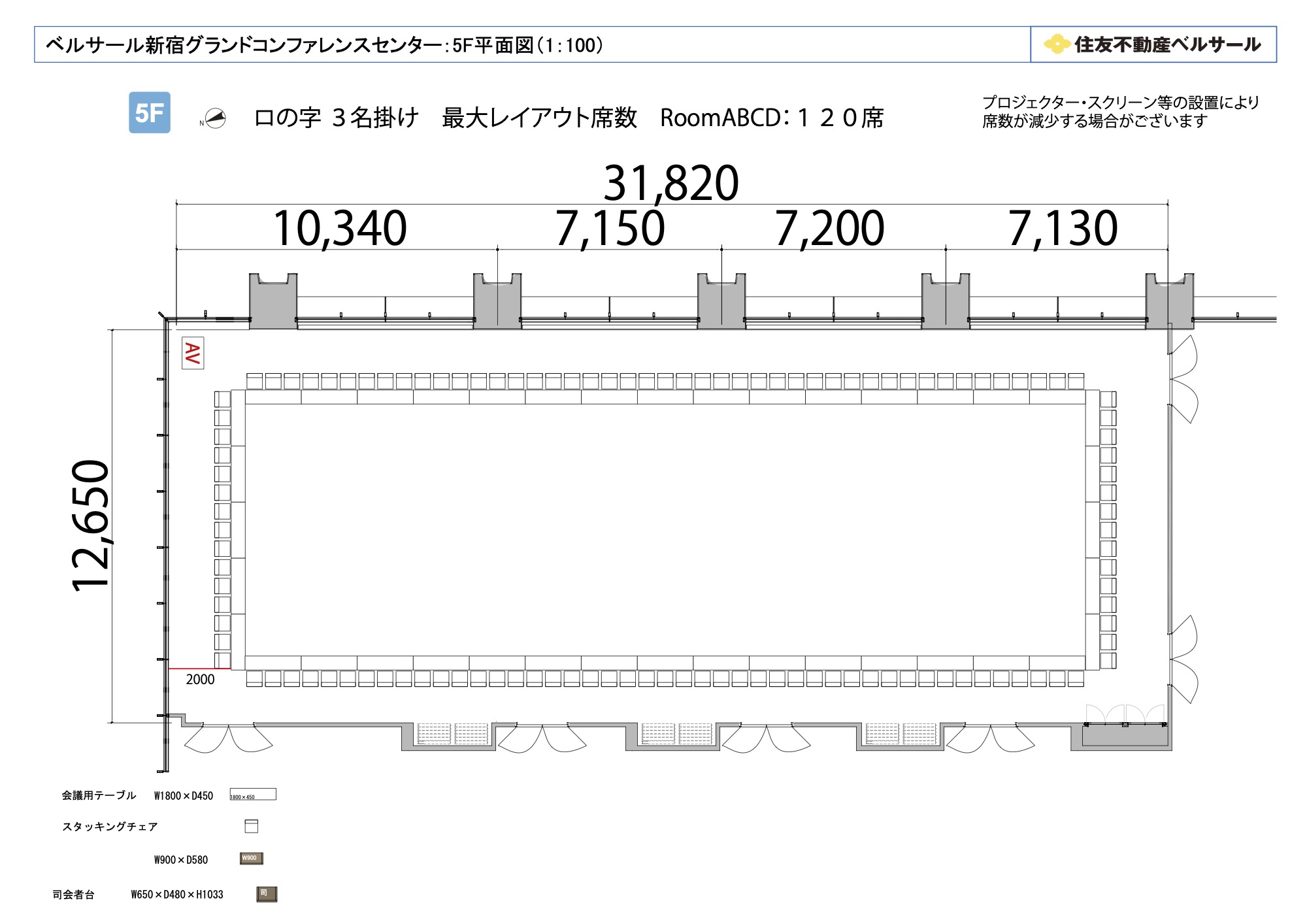
Task: Click the total width dimension 31,820
Action: click(x=671, y=183)
